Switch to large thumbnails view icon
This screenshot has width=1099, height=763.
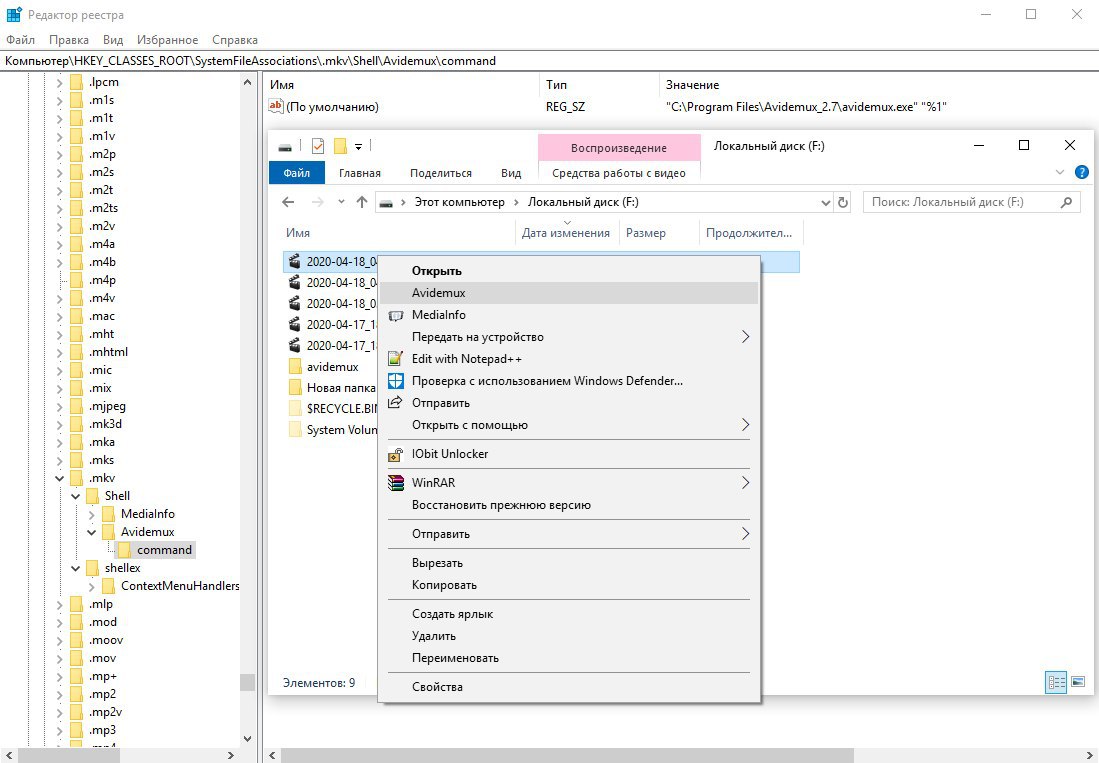pos(1078,682)
